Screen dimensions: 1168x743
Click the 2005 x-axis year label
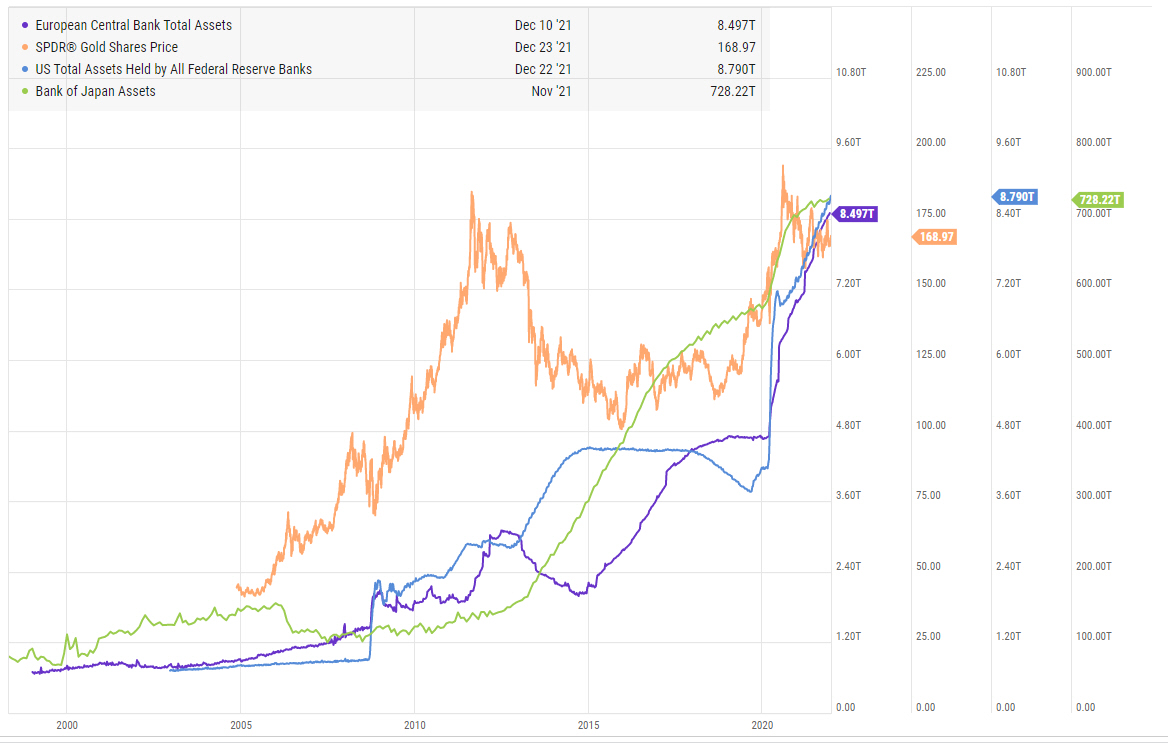click(241, 725)
